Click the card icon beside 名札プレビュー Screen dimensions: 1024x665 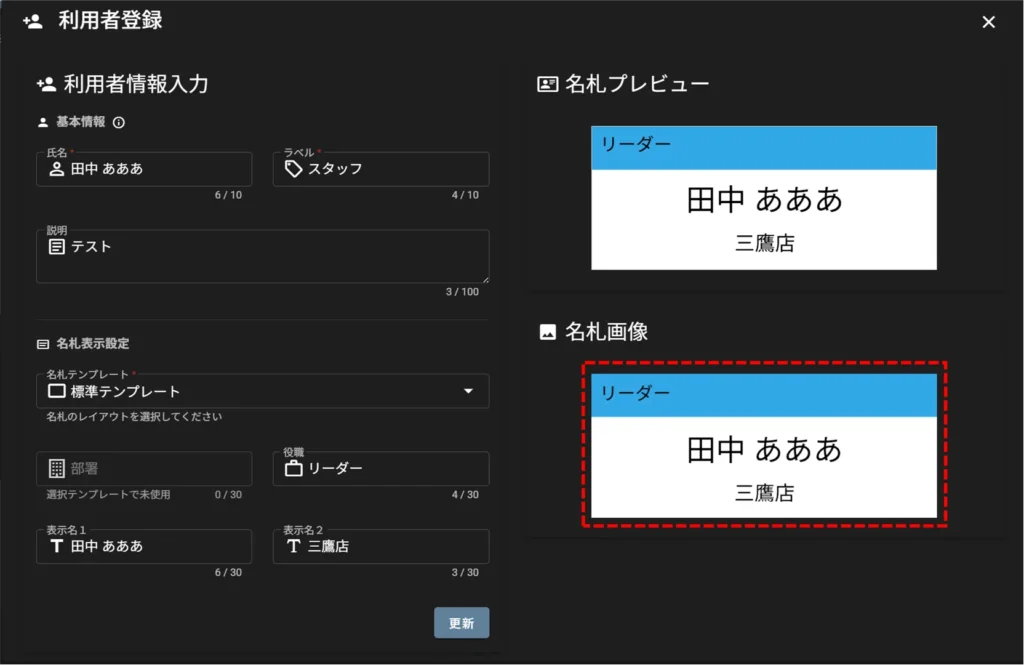(547, 84)
